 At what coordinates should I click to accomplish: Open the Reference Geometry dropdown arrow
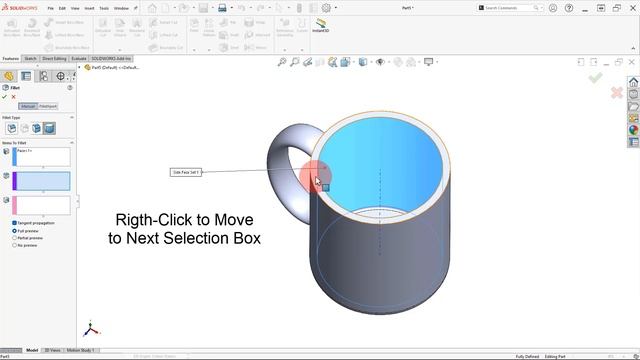tap(284, 50)
